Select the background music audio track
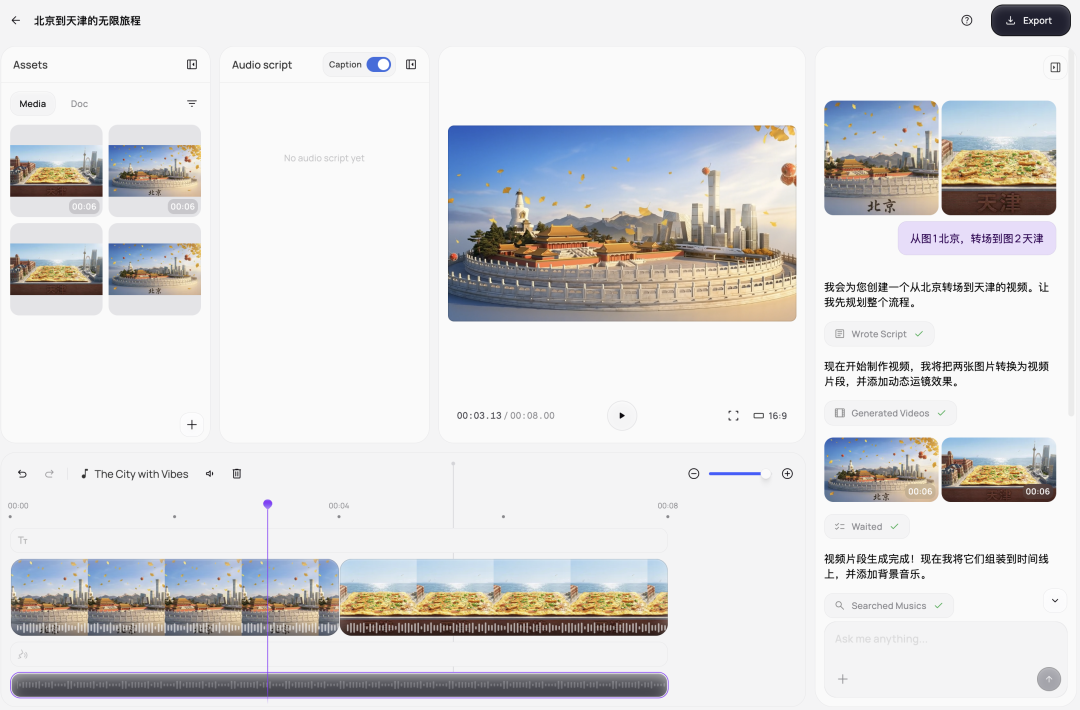Image resolution: width=1080 pixels, height=710 pixels. click(x=339, y=685)
